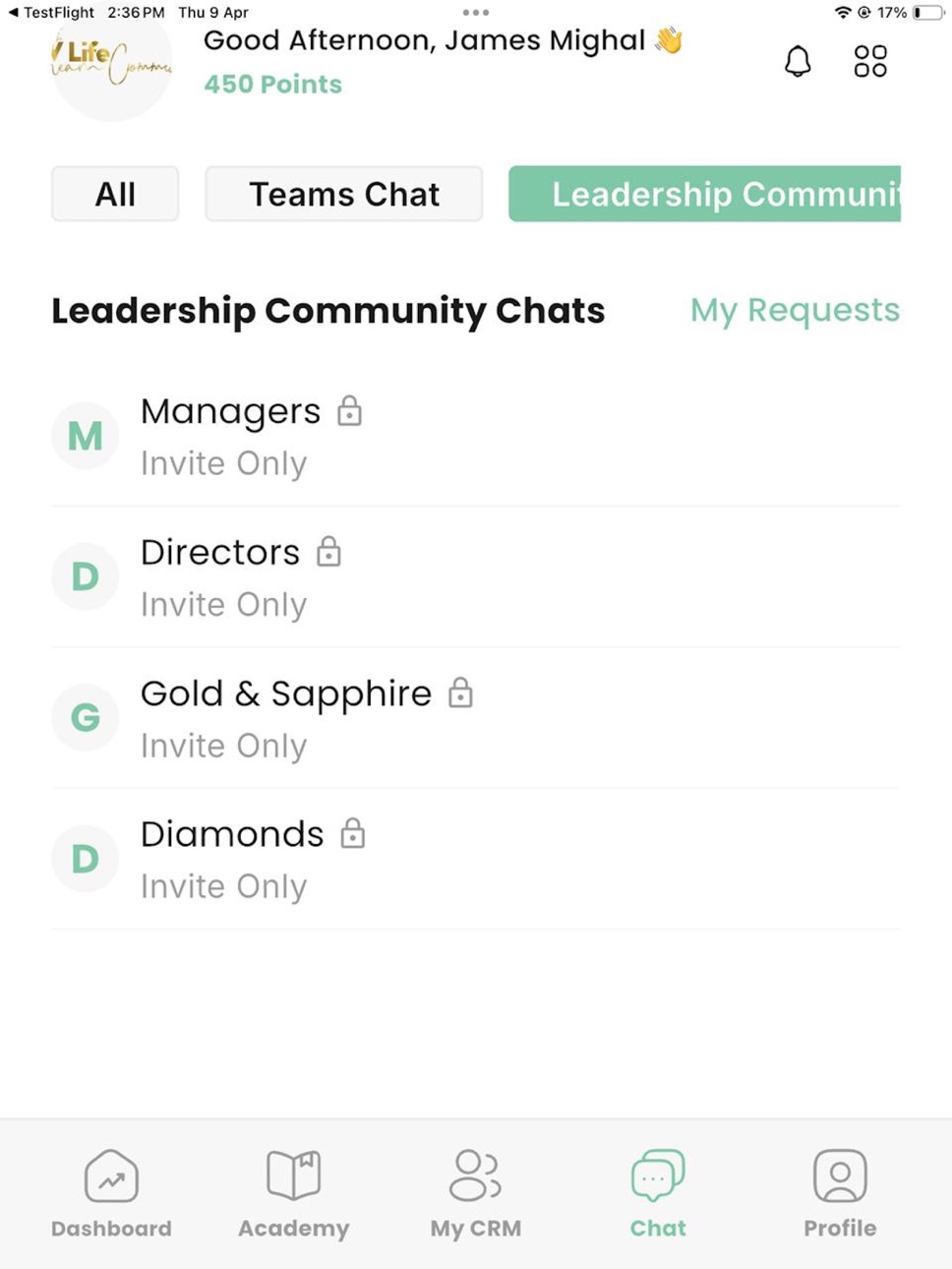Viewport: 952px width, 1269px height.
Task: Open My Requests link
Action: tap(795, 310)
